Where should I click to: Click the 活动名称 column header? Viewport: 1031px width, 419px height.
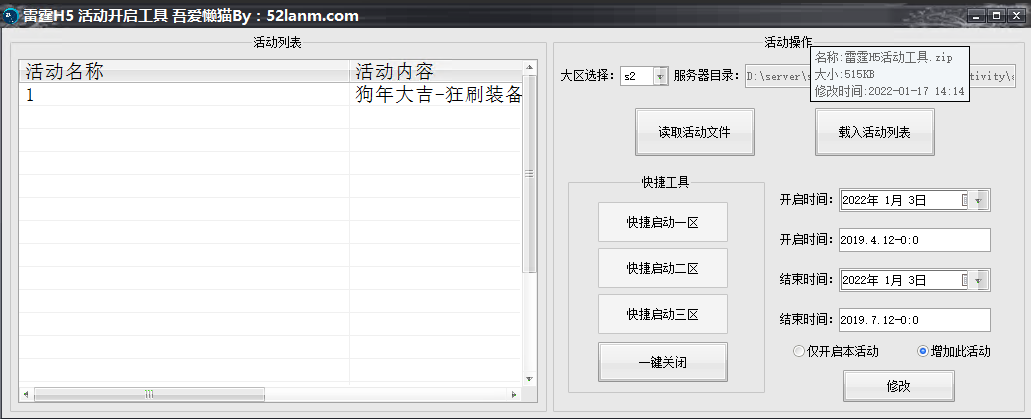184,72
